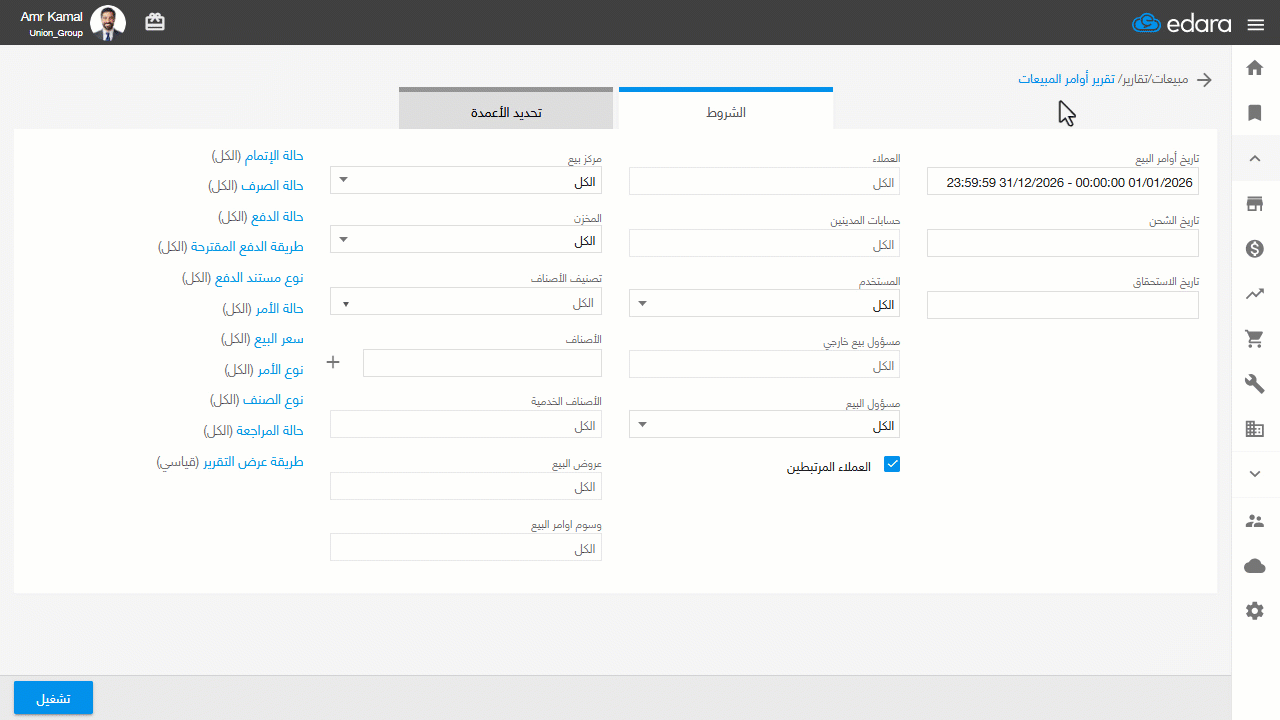Open the store sidebar icon

(1255, 203)
